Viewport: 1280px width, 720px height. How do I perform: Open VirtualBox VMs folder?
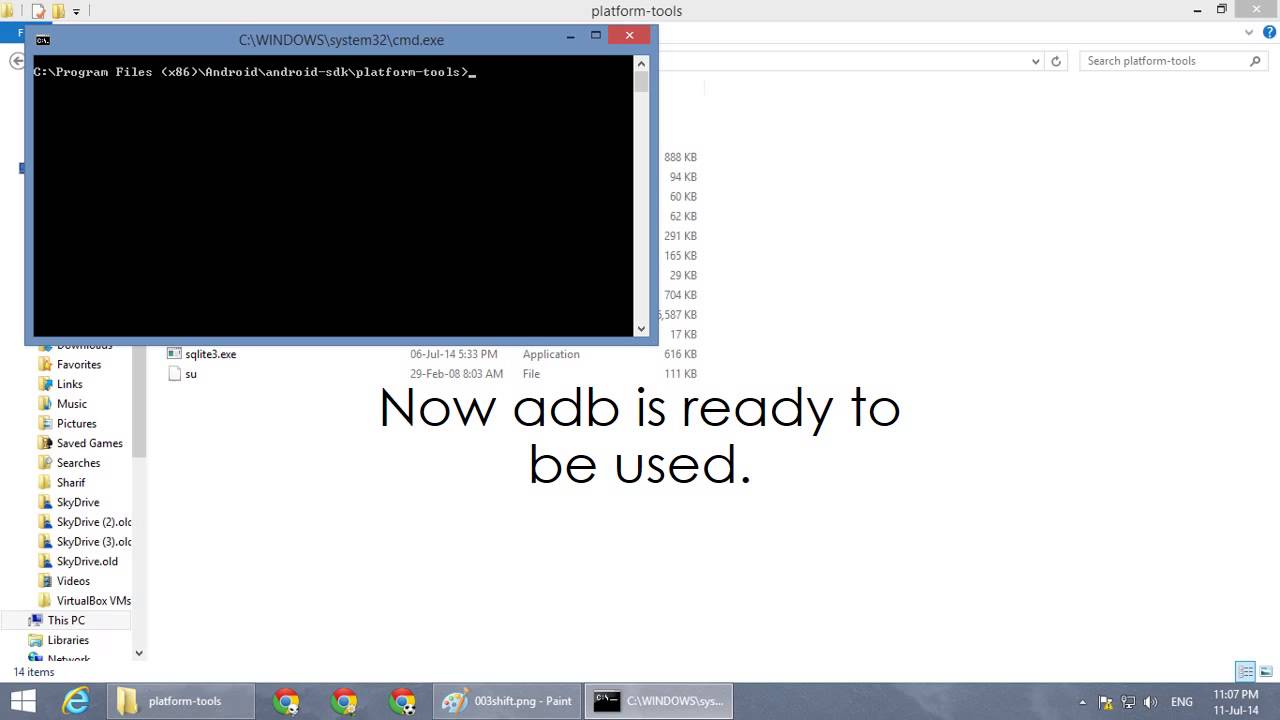pyautogui.click(x=94, y=601)
